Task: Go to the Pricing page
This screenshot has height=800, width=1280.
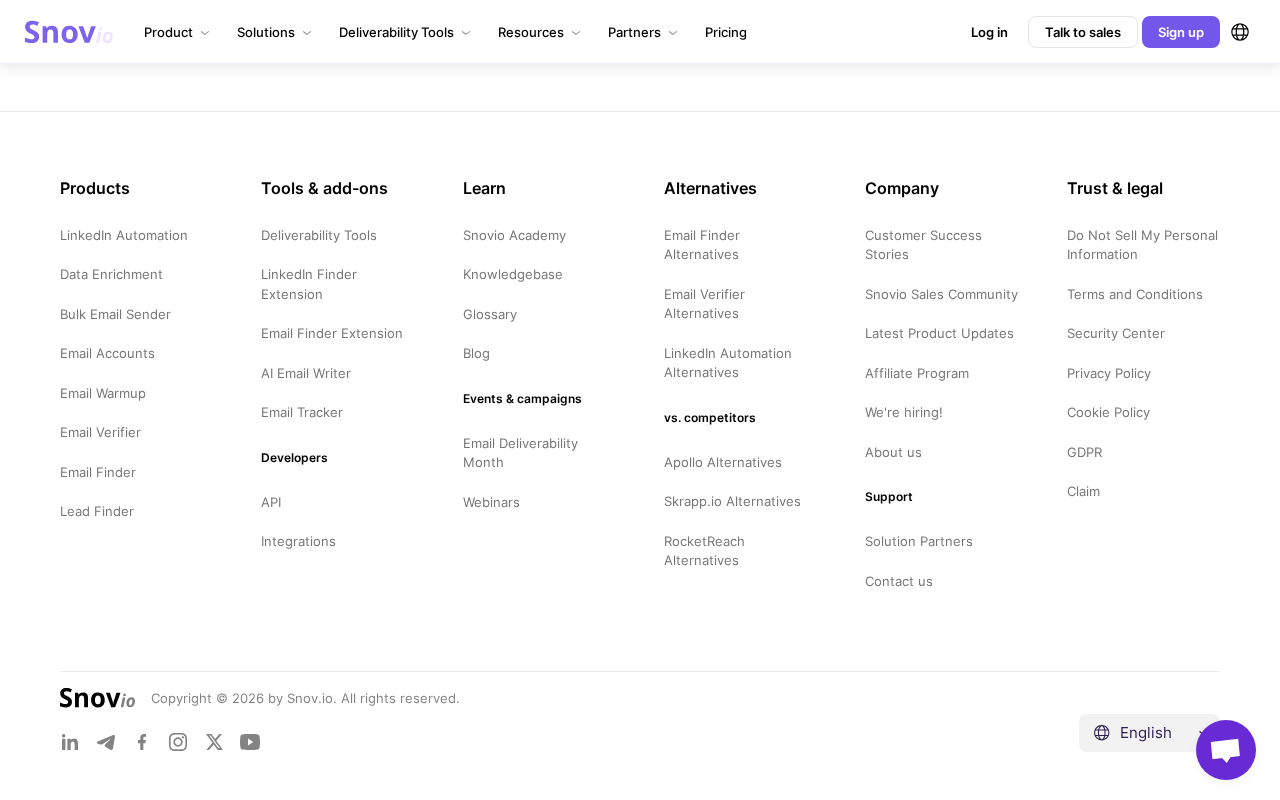Action: [x=726, y=32]
